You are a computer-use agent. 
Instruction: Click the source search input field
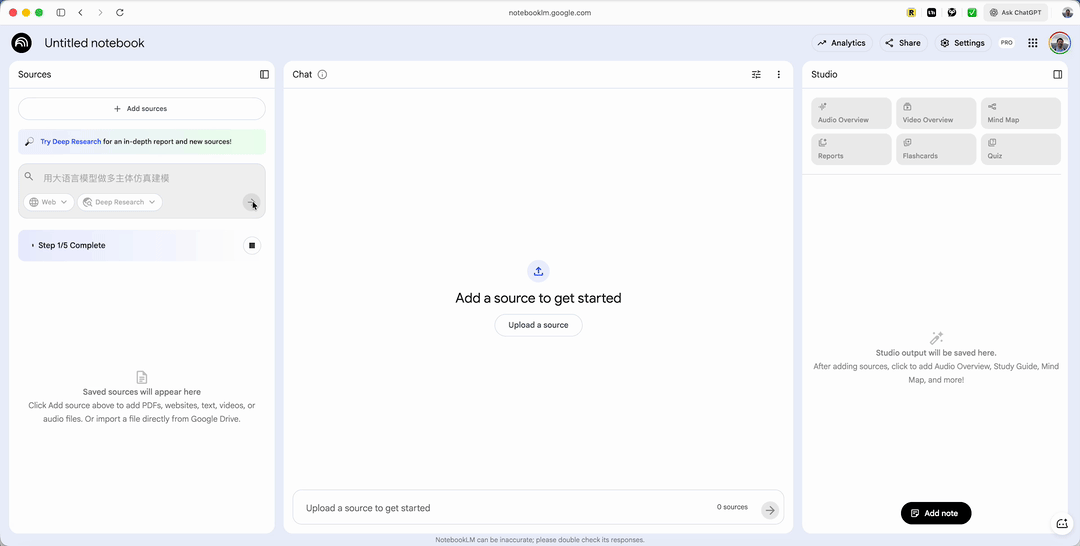tap(140, 178)
